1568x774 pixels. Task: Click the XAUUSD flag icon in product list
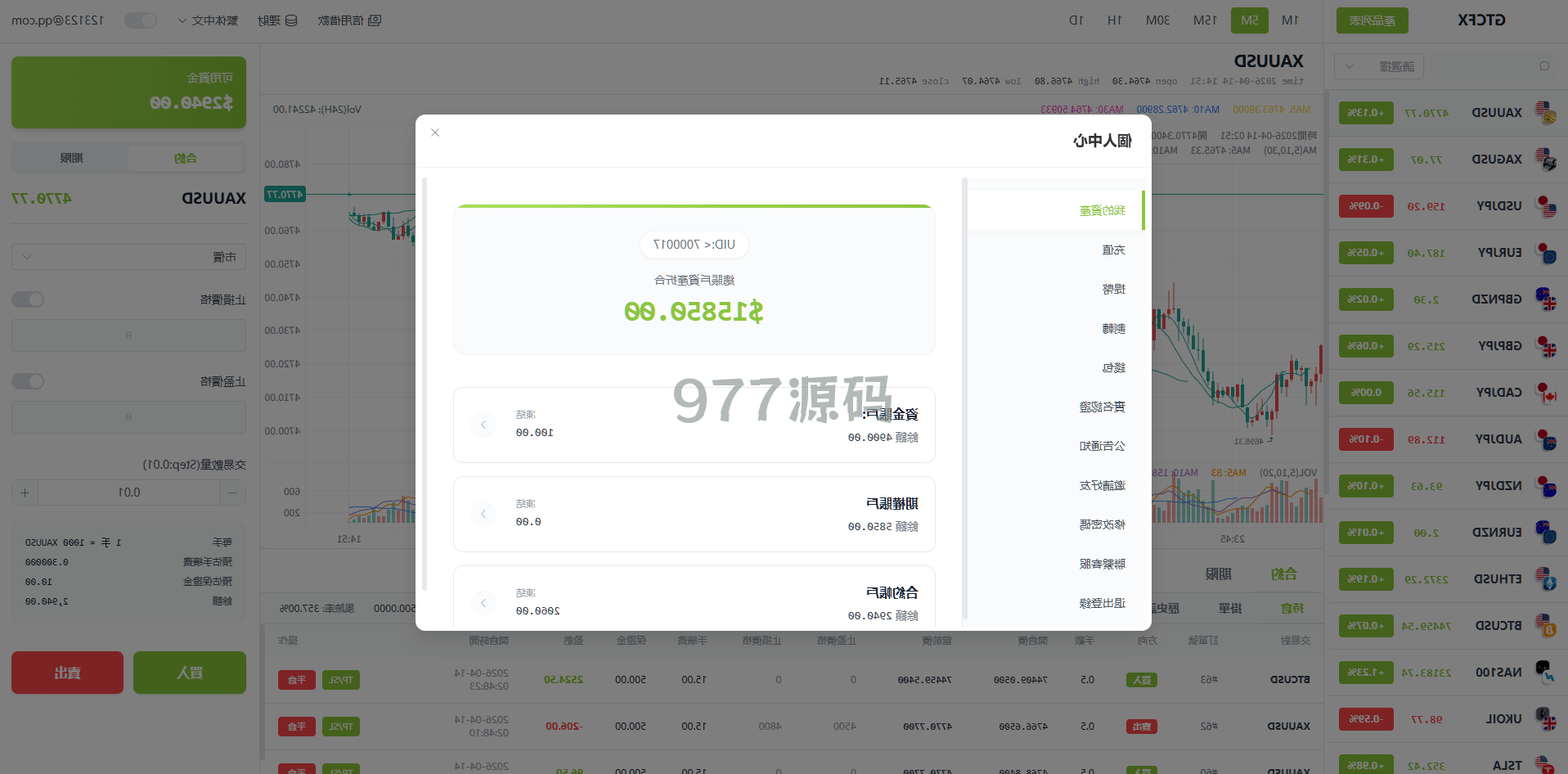tap(1545, 113)
